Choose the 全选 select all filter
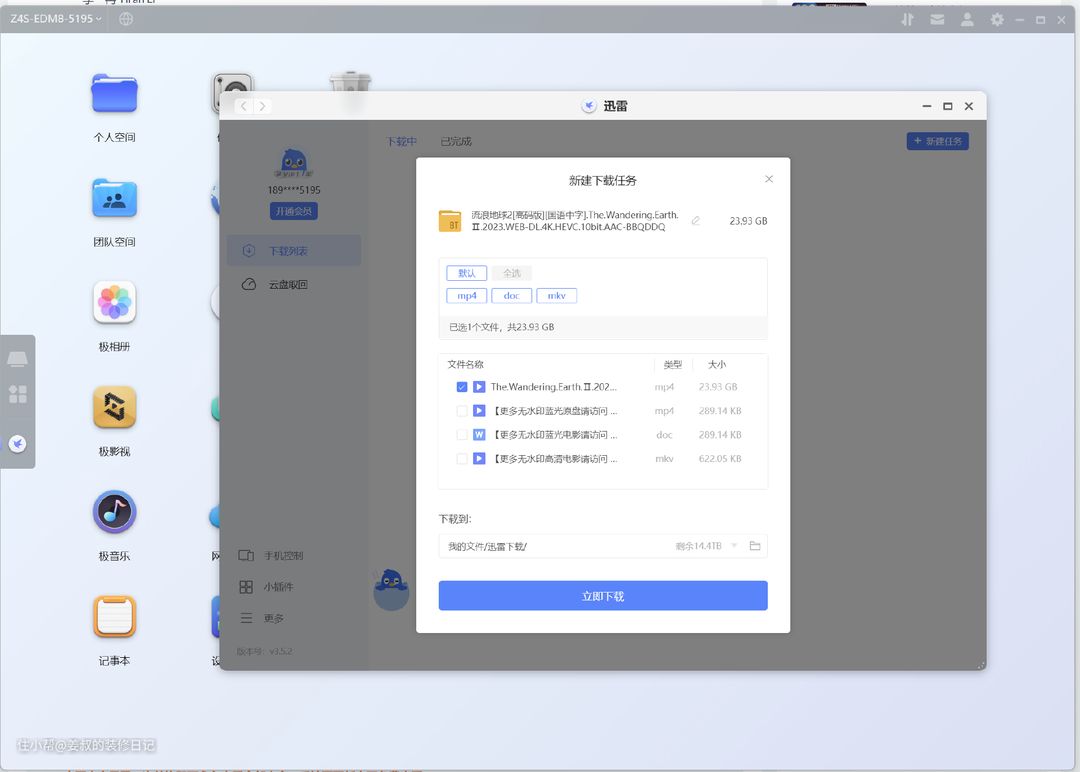Image resolution: width=1080 pixels, height=772 pixels. (511, 273)
